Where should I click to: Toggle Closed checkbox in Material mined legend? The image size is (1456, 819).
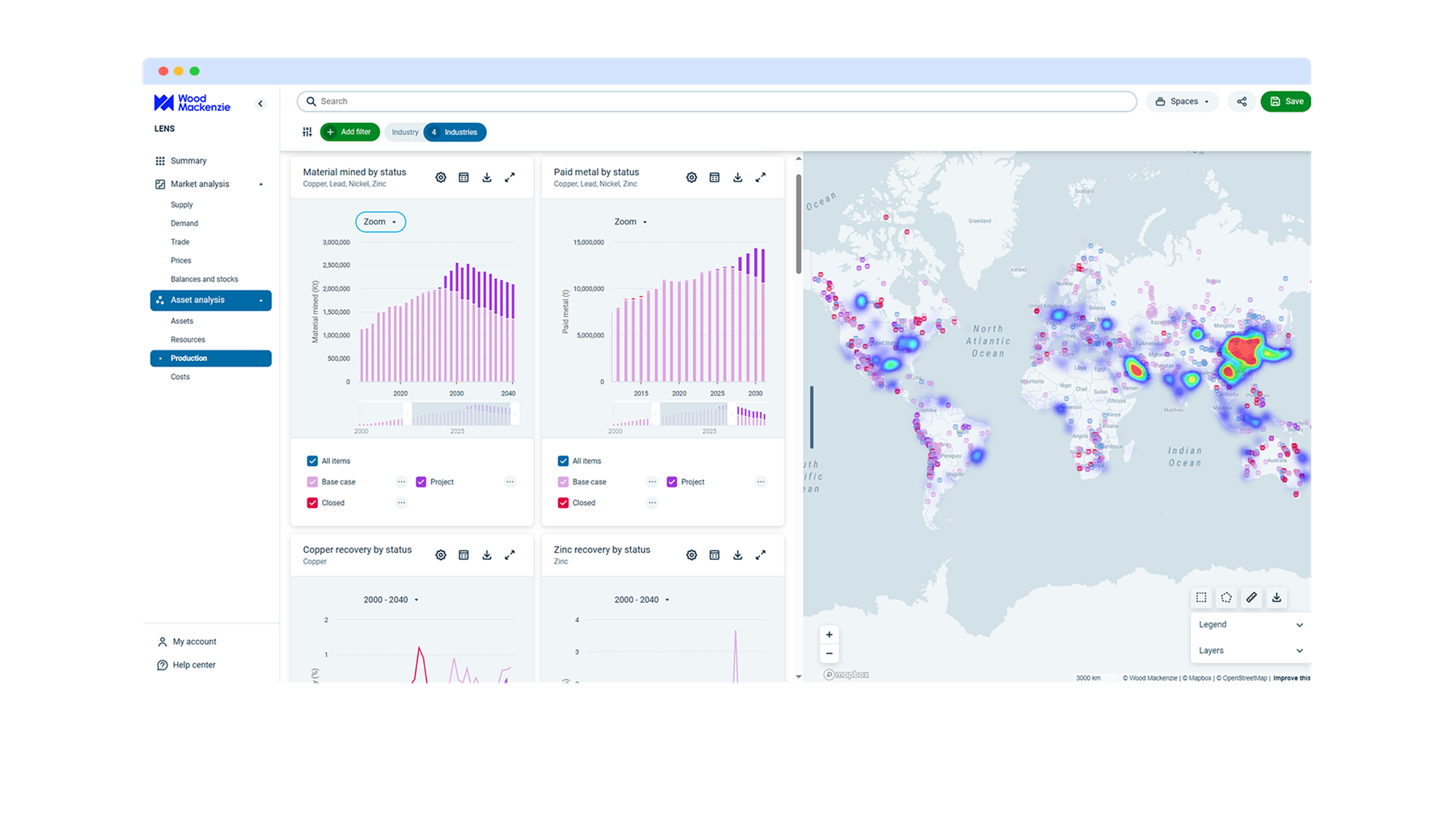click(x=312, y=503)
